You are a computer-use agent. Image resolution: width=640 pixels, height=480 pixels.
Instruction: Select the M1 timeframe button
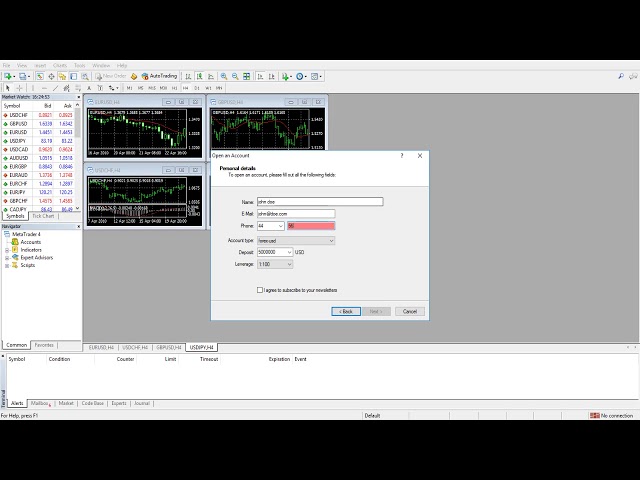click(x=129, y=87)
